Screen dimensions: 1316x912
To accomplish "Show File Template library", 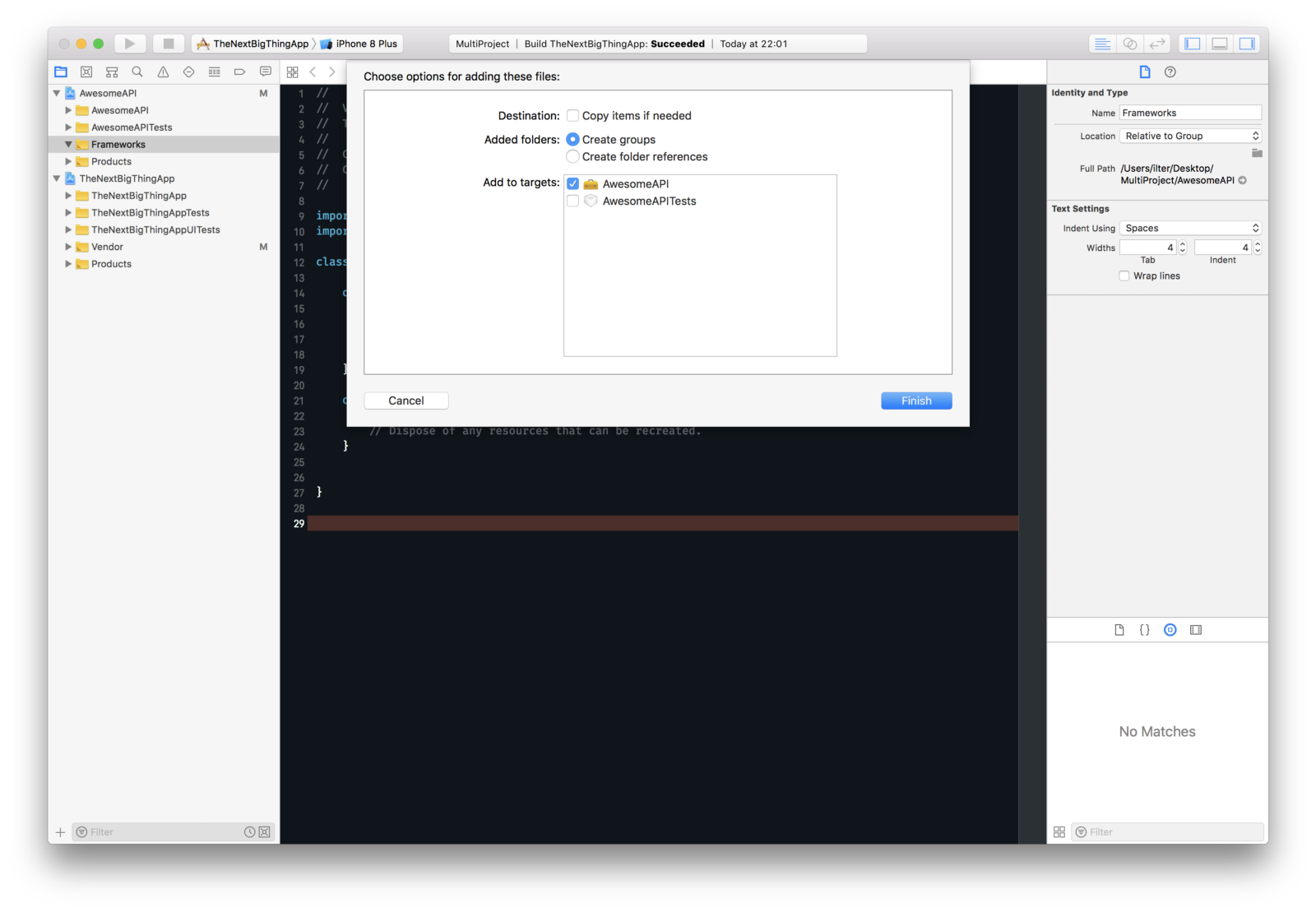I will coord(1119,630).
